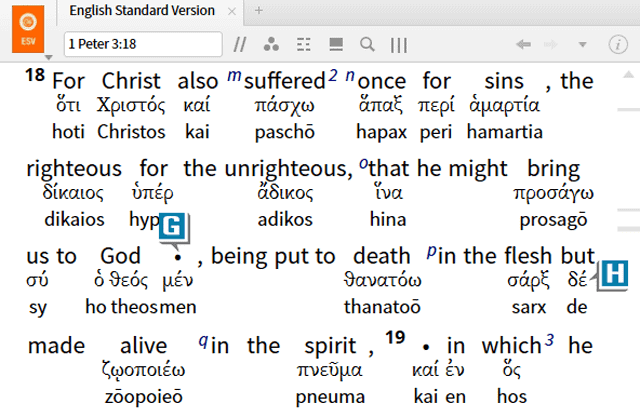Go back with left arrow
The width and height of the screenshot is (640, 417).
[522, 44]
